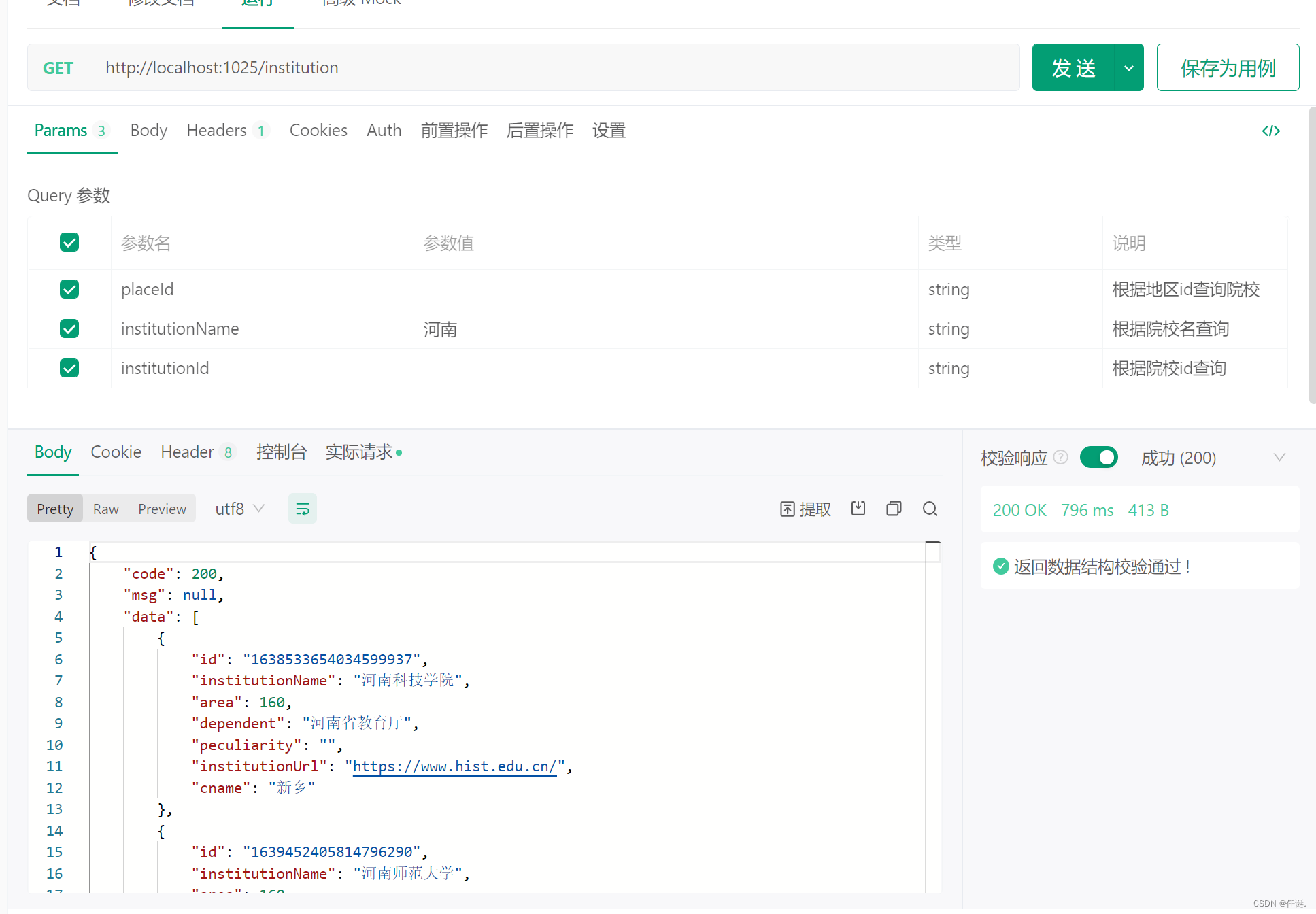Viewport: 1316px width, 914px height.
Task: Click the 河南师范大学 value in JSON
Action: 407,873
